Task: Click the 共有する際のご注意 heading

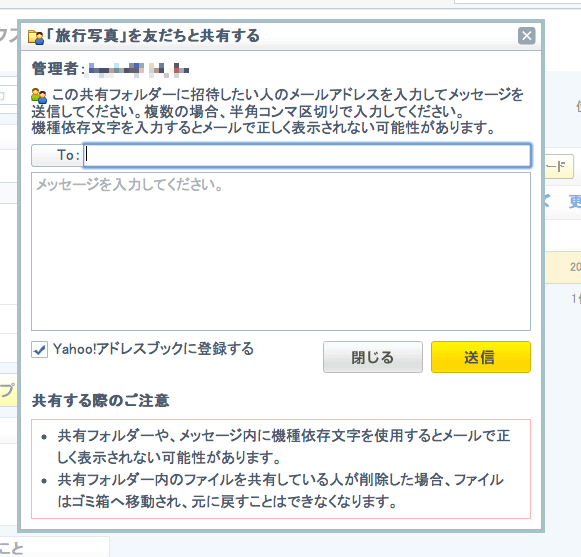Action: pyautogui.click(x=100, y=401)
